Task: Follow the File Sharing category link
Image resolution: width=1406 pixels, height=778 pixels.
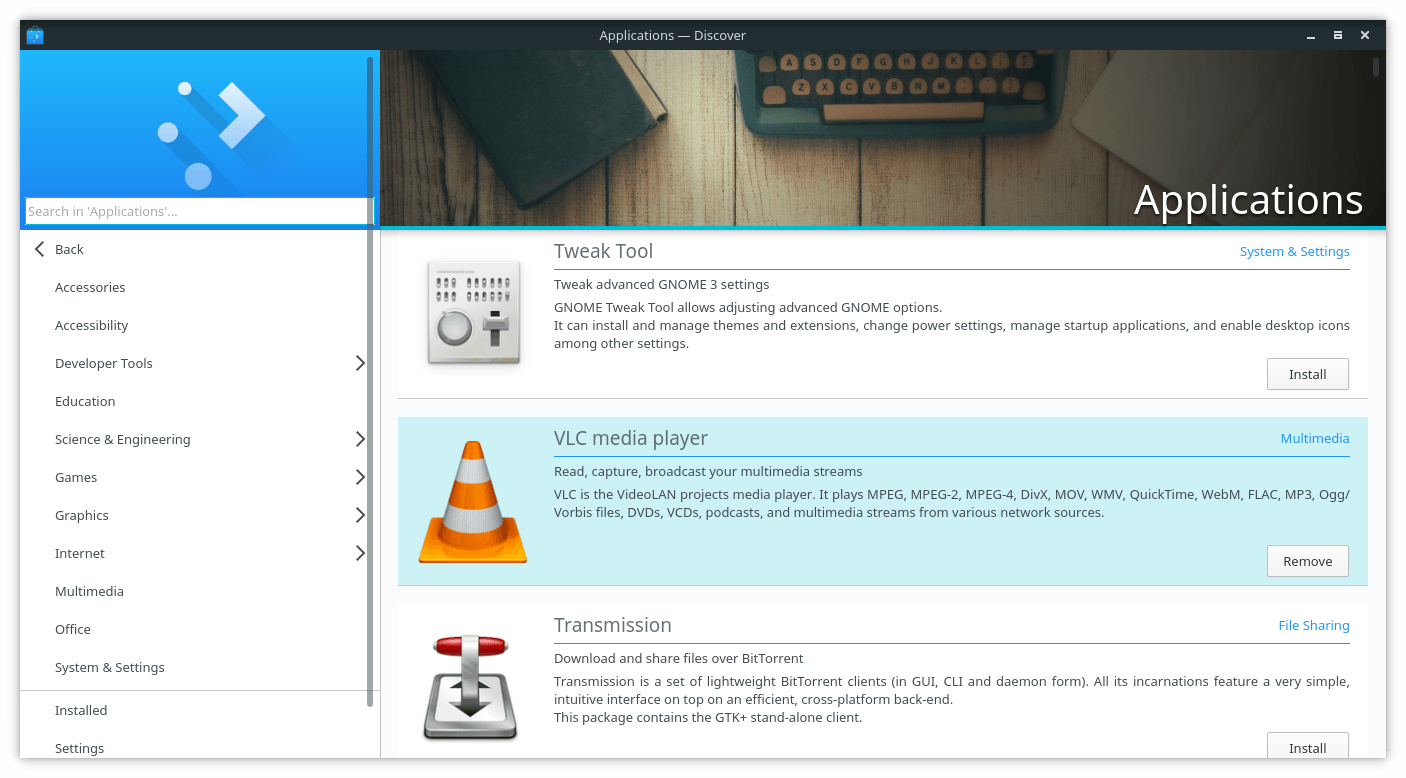Action: click(1313, 625)
